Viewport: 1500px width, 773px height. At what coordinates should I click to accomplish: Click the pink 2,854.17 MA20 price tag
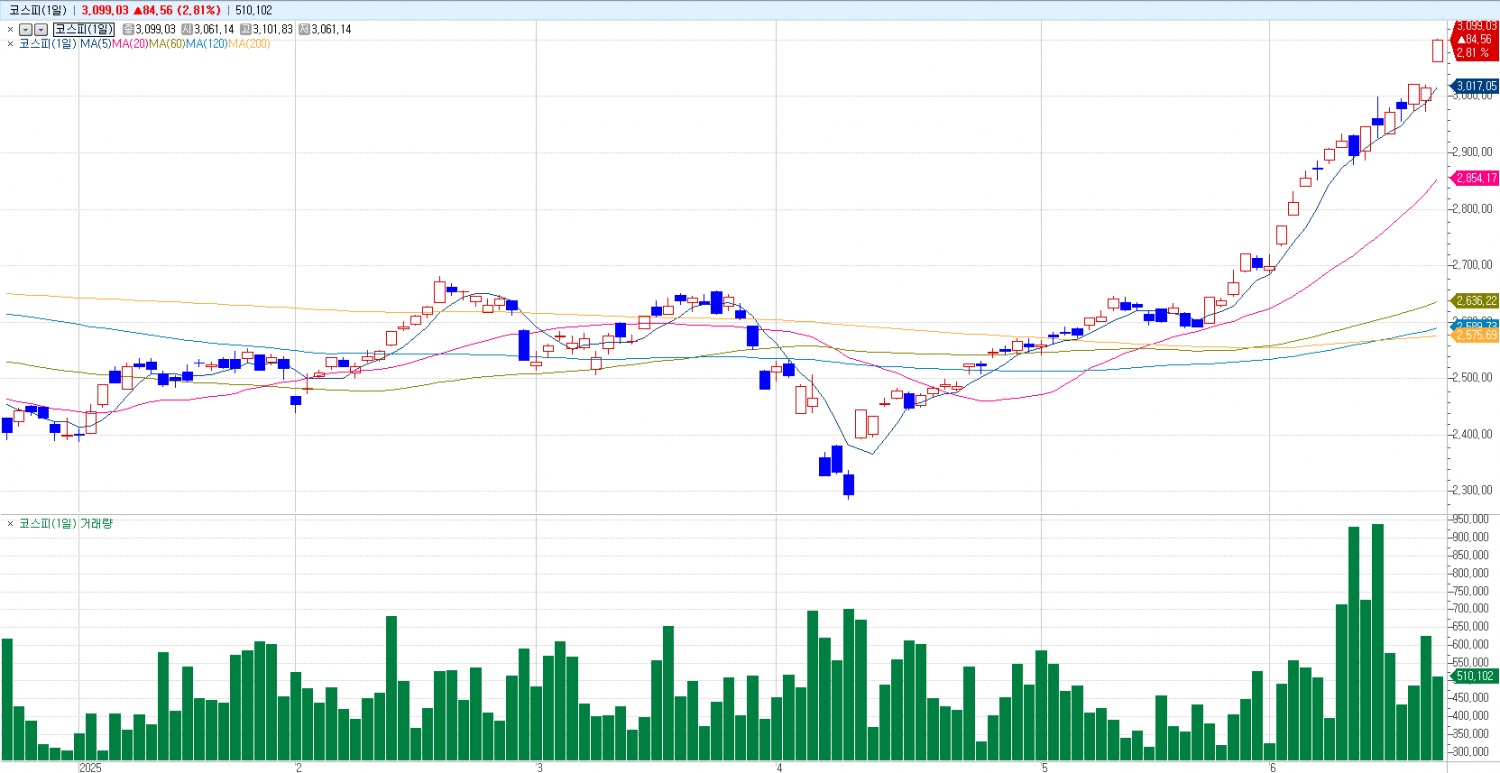tap(1475, 178)
